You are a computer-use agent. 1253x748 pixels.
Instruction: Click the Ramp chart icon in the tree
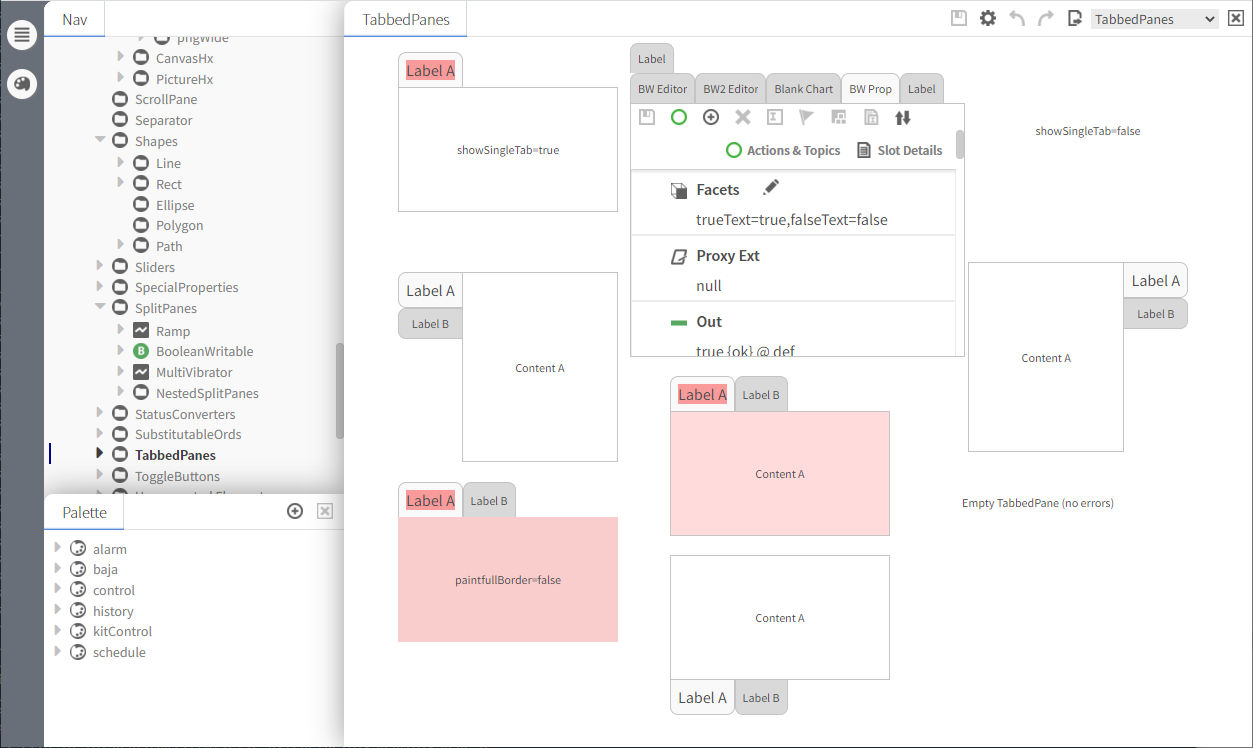point(141,330)
